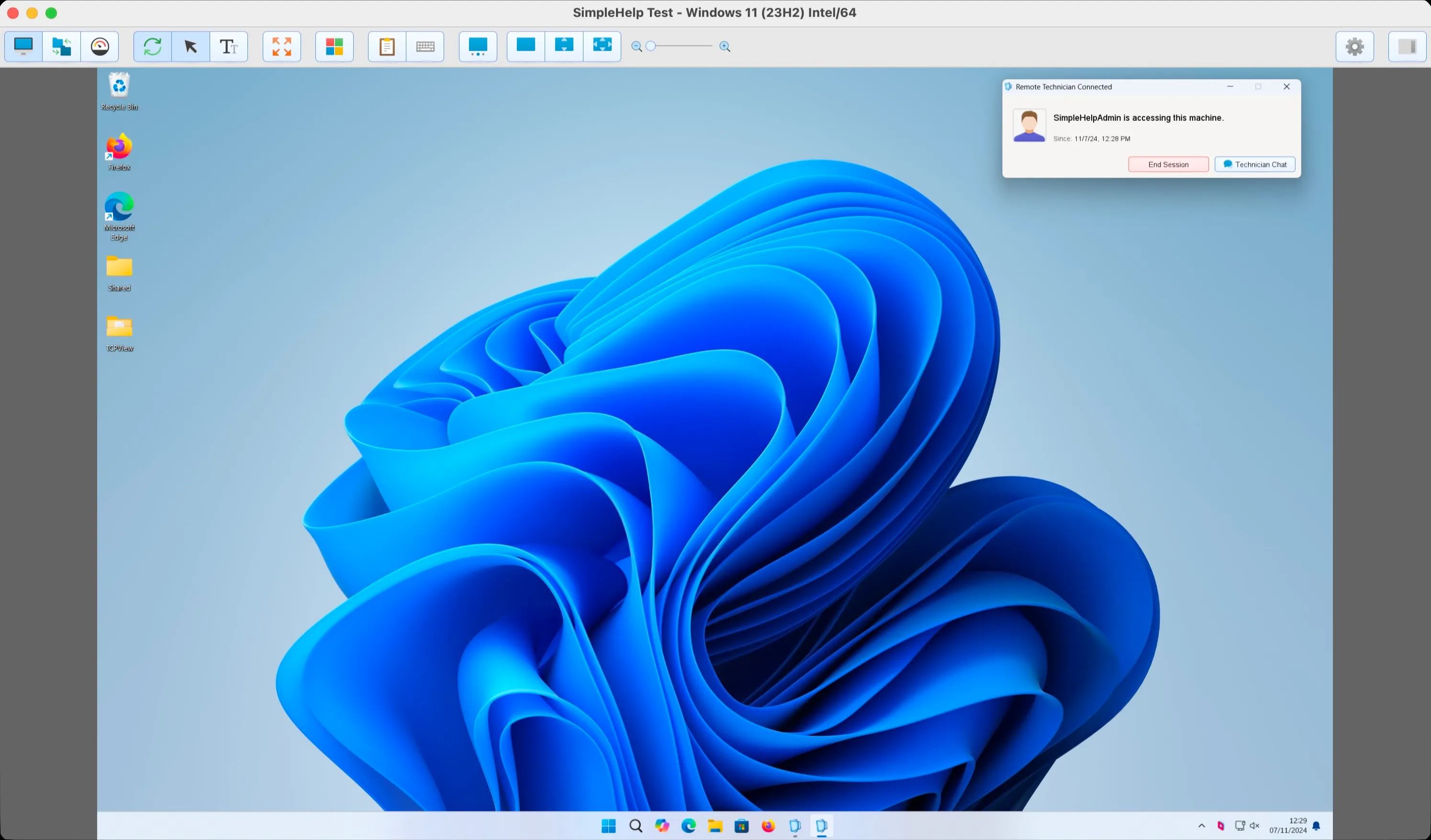Select fit-to-height display mode
The image size is (1431, 840).
(564, 45)
